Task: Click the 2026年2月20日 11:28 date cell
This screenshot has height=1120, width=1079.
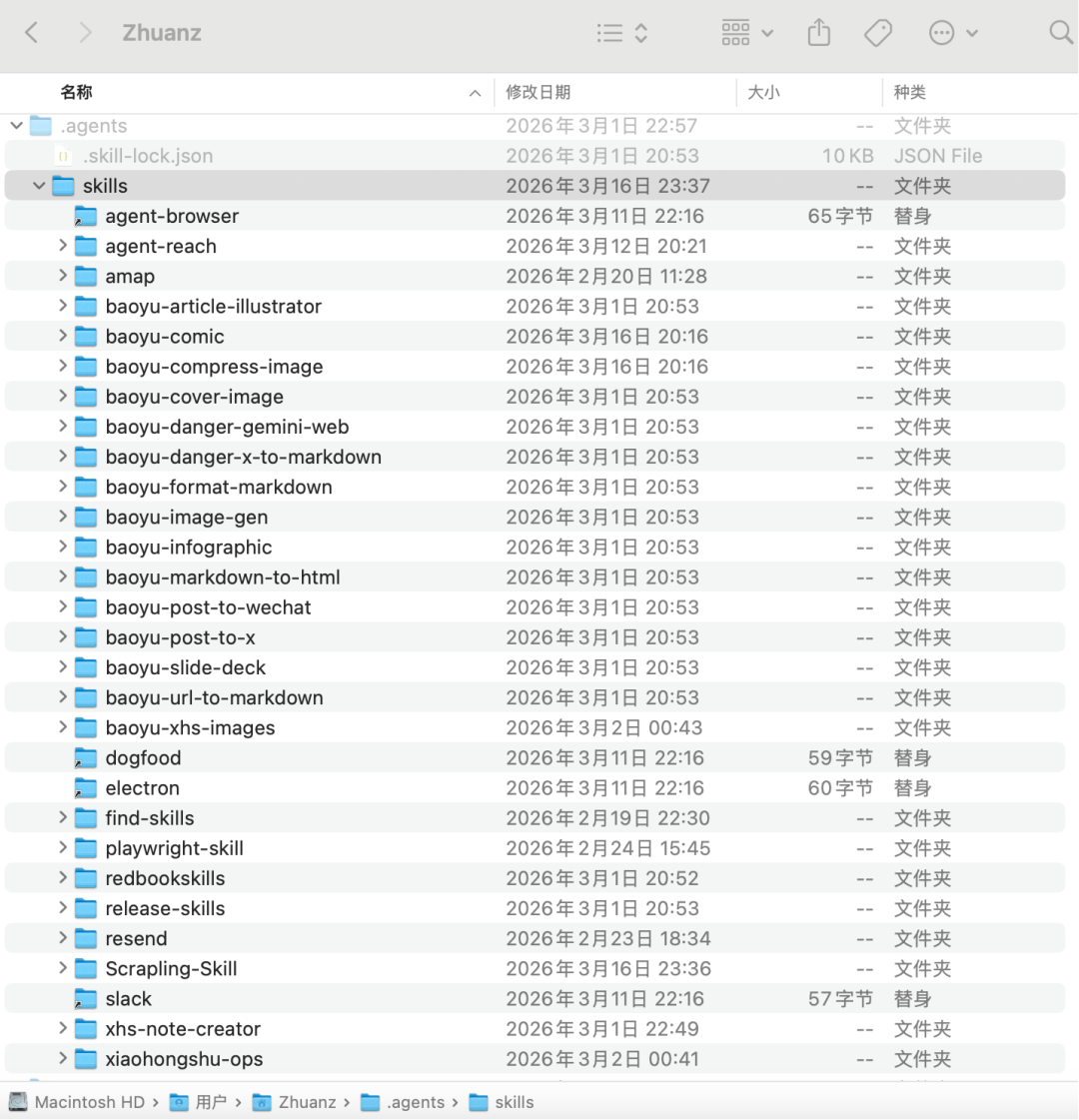Action: point(606,277)
